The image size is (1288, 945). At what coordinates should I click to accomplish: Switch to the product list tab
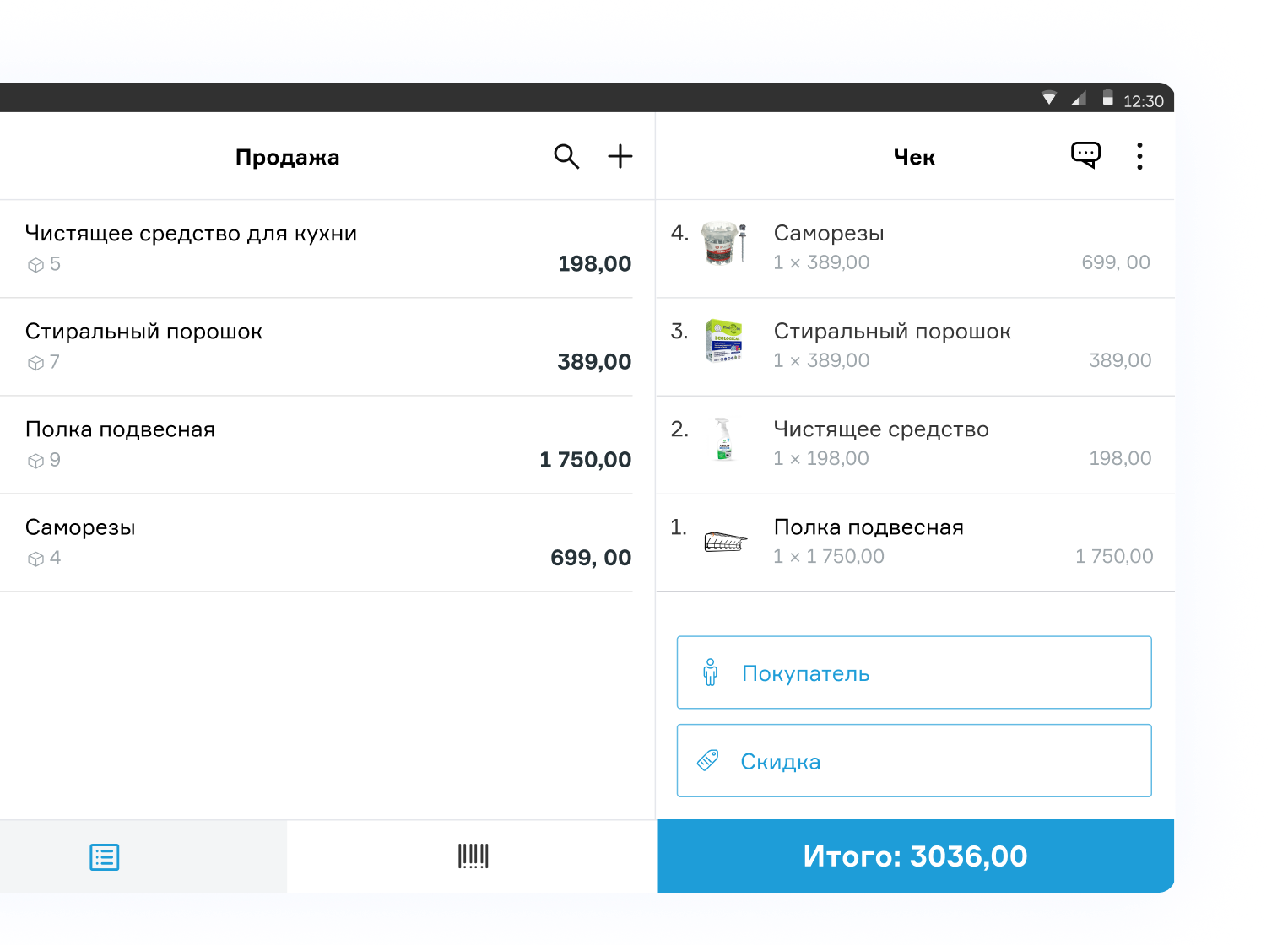click(x=105, y=857)
